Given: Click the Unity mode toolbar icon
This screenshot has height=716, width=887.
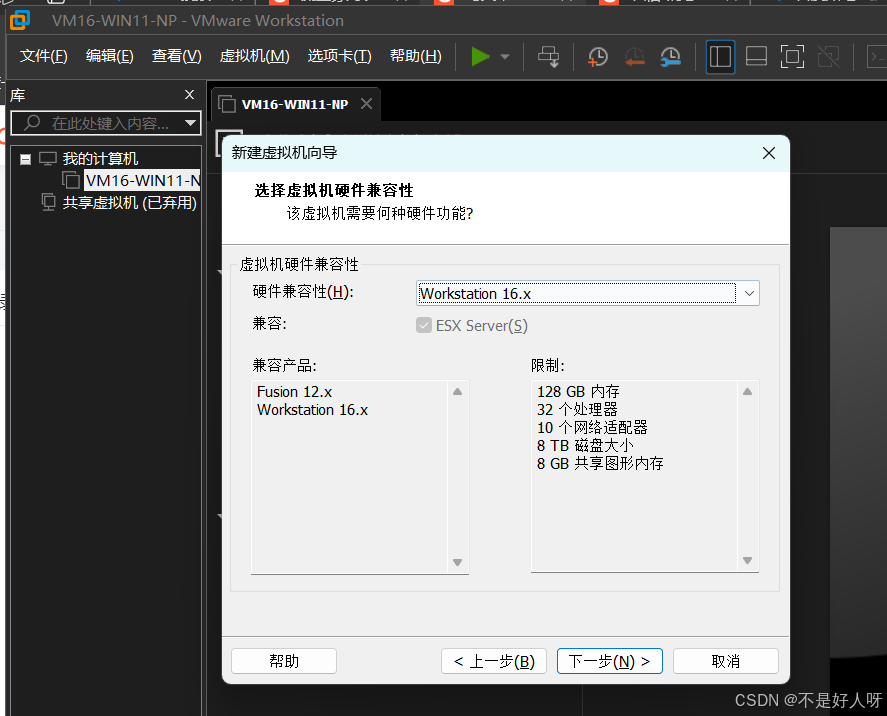Looking at the screenshot, I should pos(828,57).
